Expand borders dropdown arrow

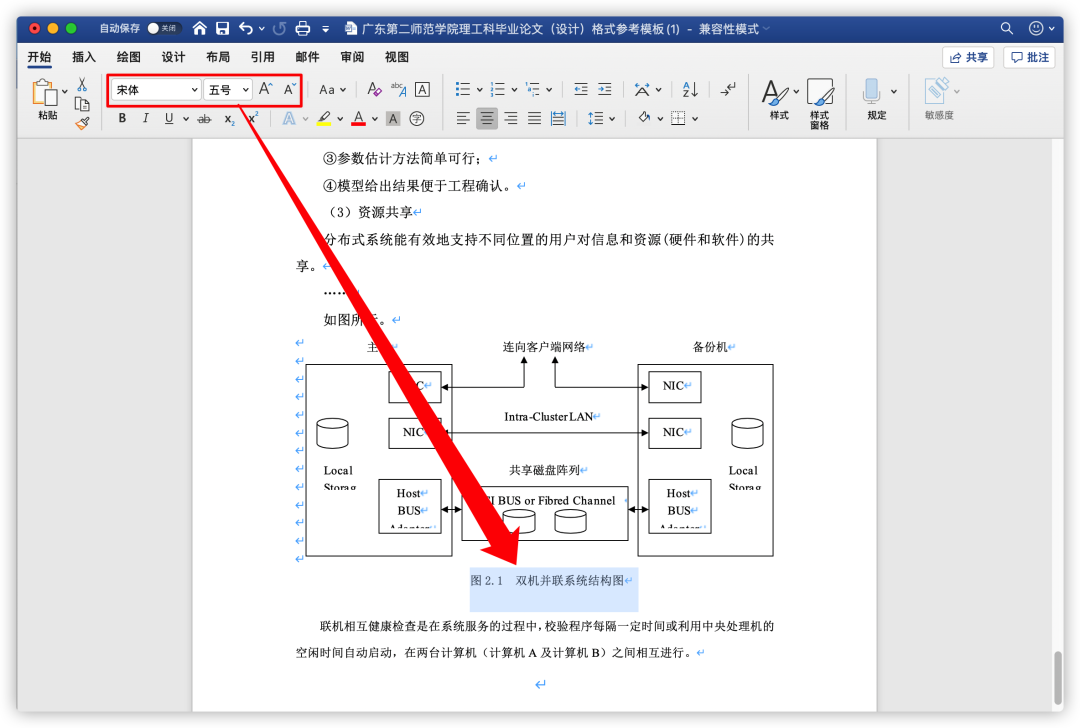695,118
